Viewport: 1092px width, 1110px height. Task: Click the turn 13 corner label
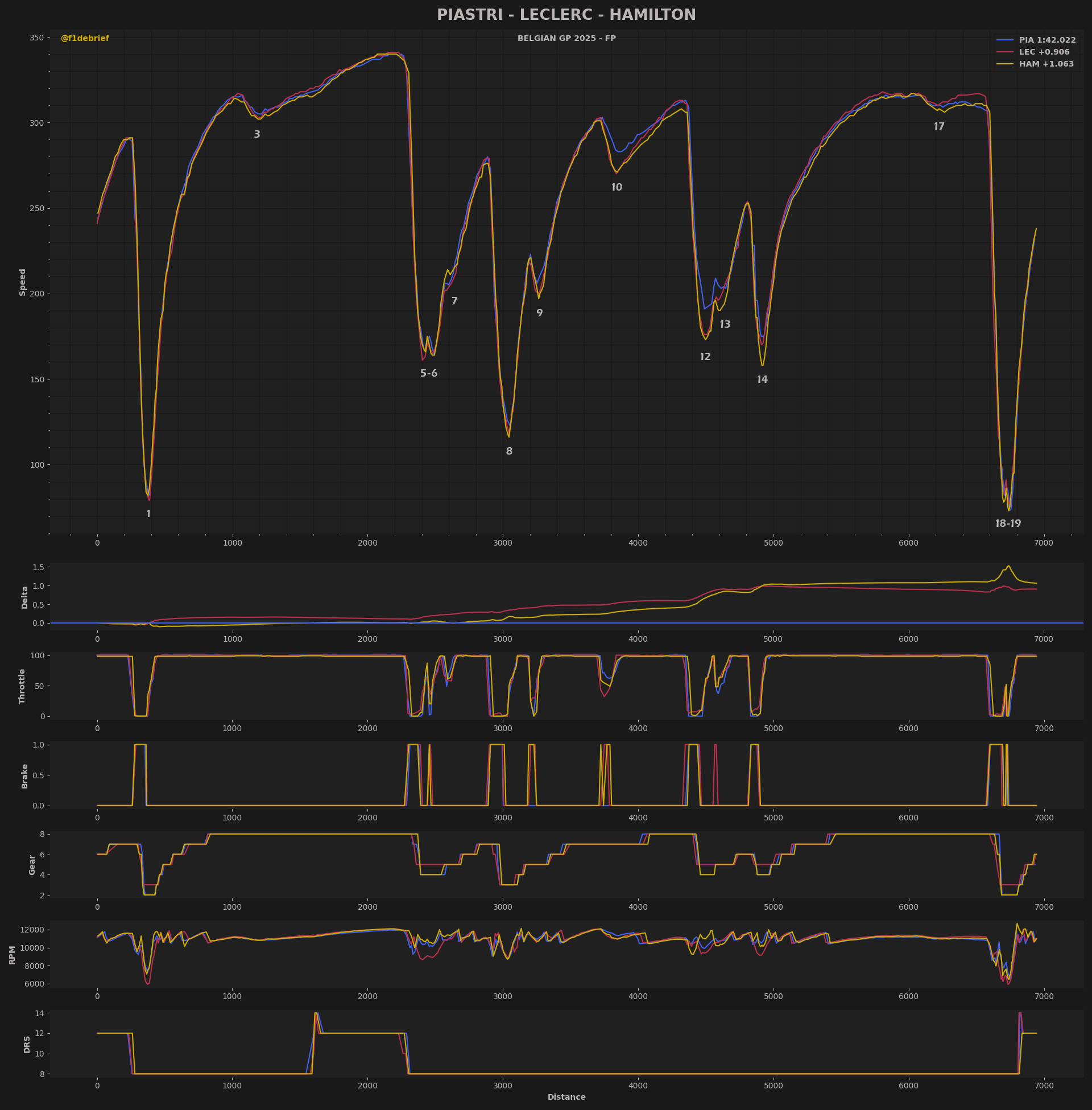tap(725, 325)
